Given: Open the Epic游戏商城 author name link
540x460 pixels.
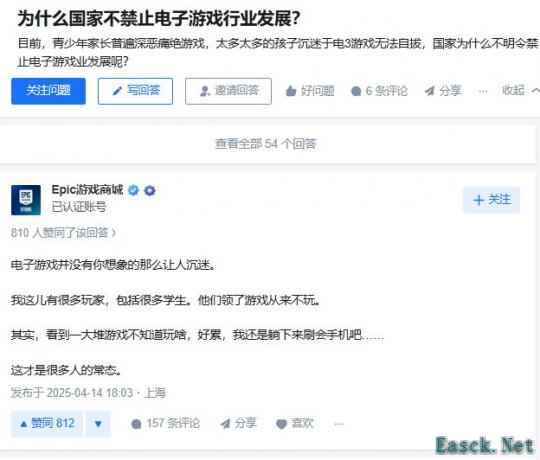Looking at the screenshot, I should point(87,190).
